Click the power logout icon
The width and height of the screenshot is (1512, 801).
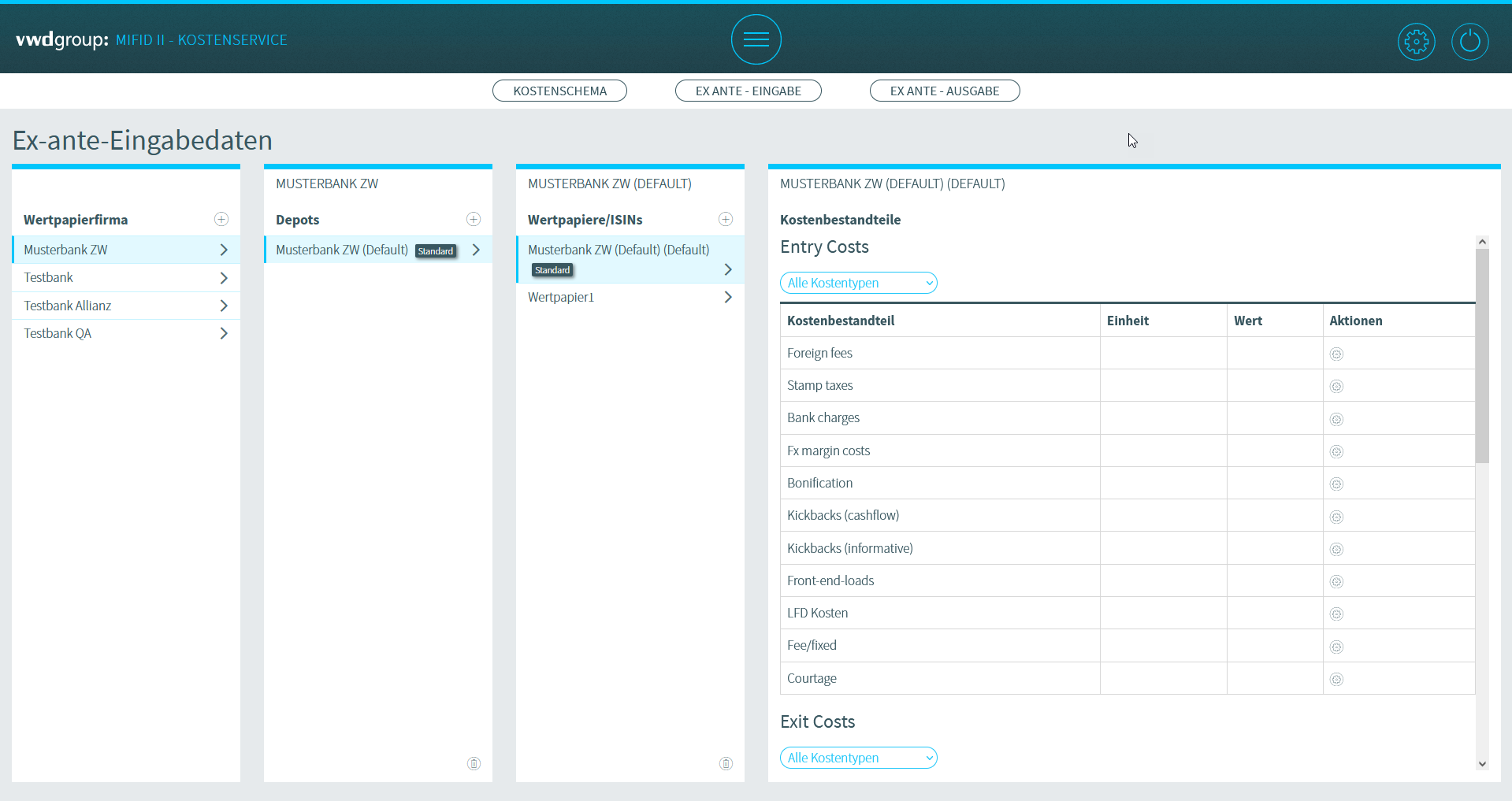(x=1469, y=42)
